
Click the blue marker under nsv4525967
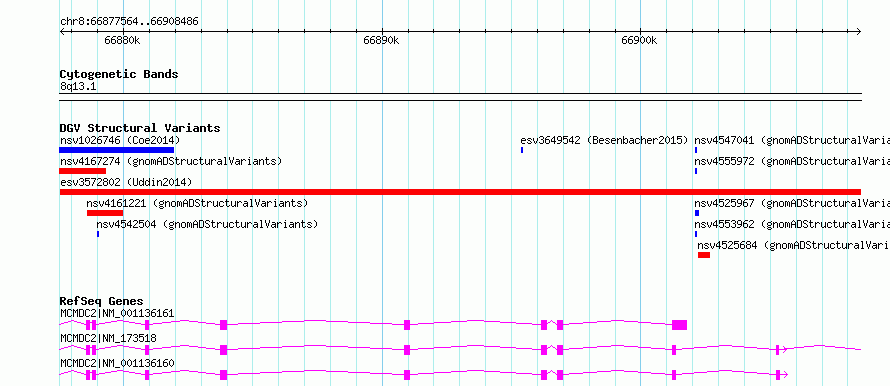click(x=697, y=213)
